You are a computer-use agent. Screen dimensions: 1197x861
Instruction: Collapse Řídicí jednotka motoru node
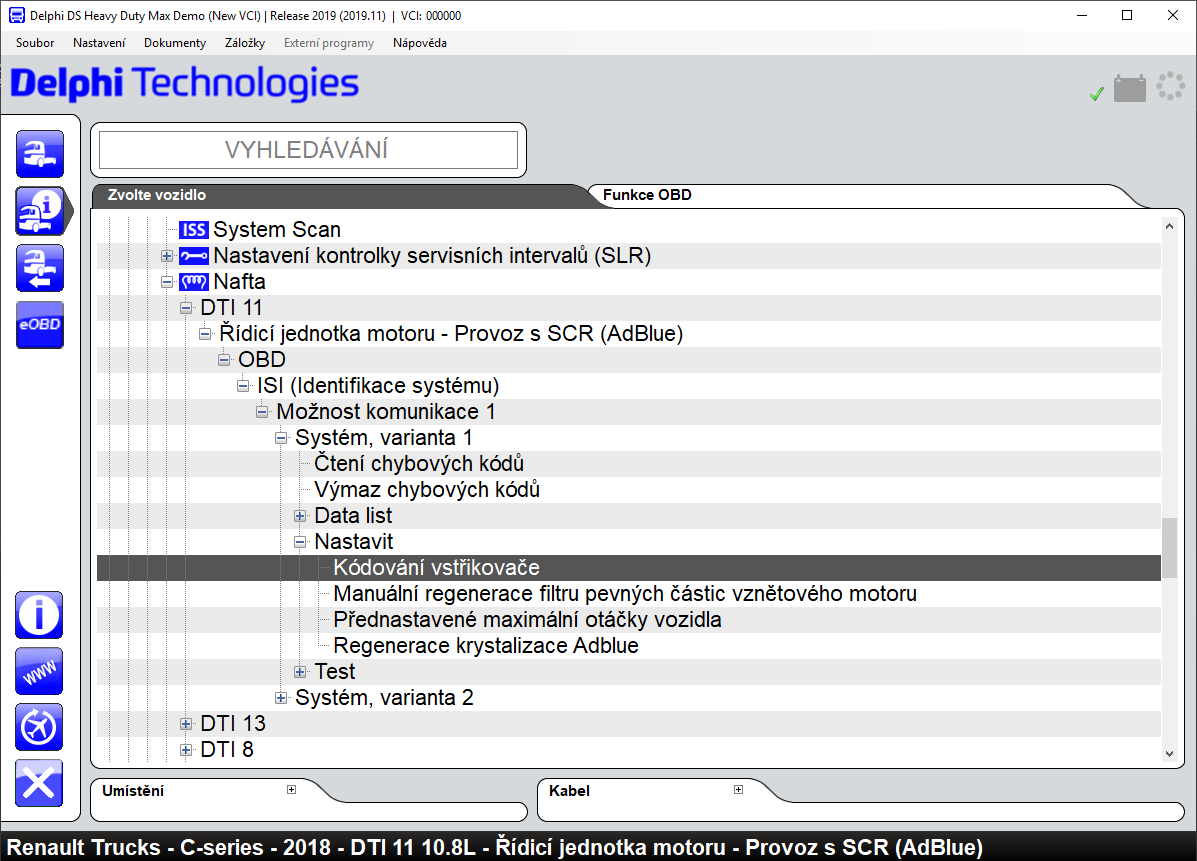(x=205, y=334)
